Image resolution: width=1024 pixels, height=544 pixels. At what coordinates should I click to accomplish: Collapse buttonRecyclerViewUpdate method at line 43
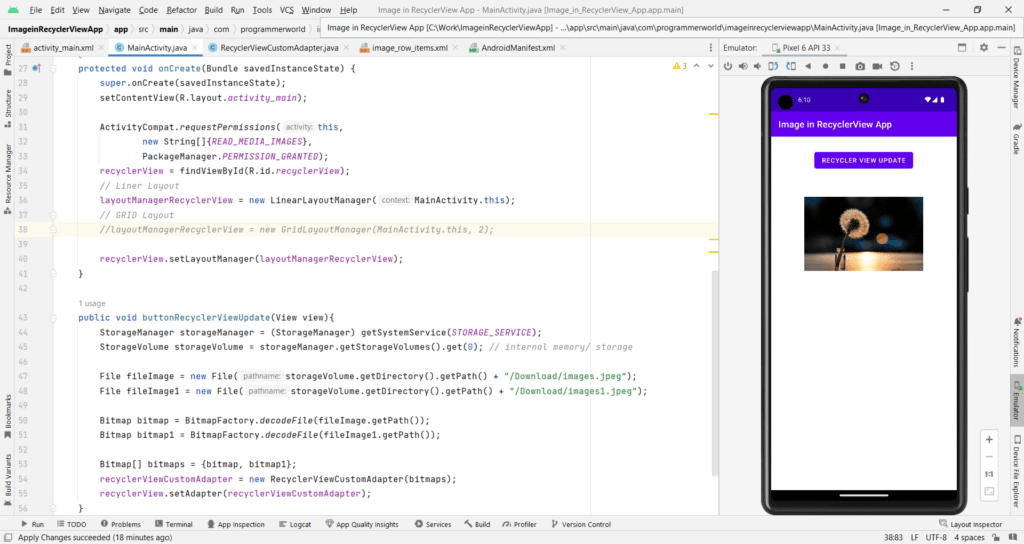pos(54,317)
